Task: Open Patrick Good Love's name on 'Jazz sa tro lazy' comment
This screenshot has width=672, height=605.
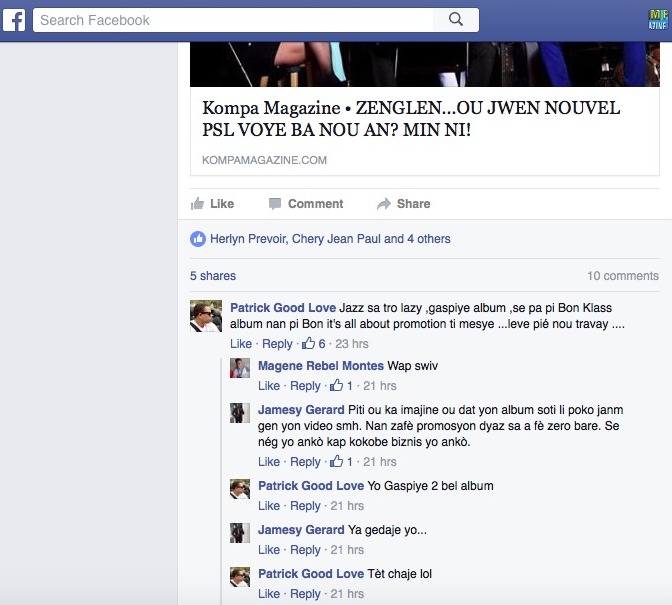Action: point(283,308)
